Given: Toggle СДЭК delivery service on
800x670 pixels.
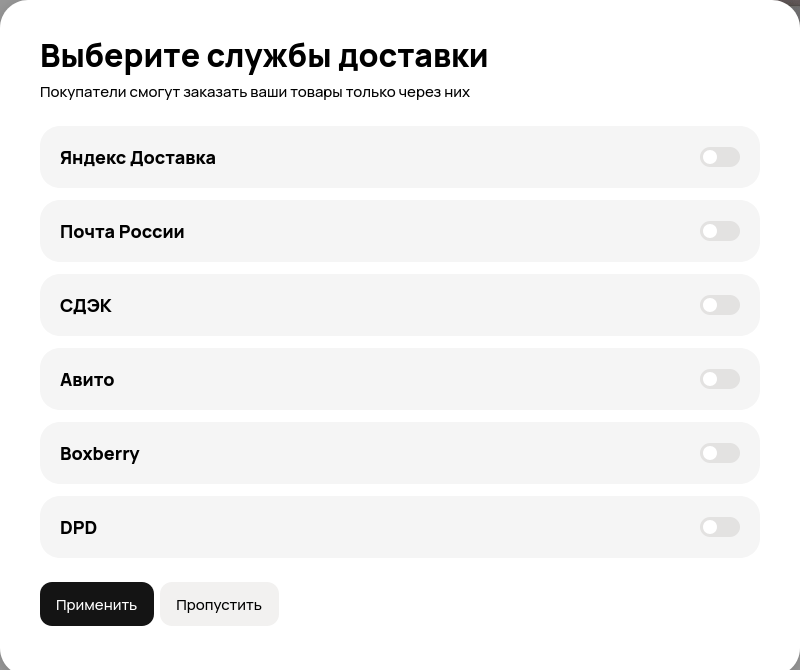Looking at the screenshot, I should coord(719,305).
